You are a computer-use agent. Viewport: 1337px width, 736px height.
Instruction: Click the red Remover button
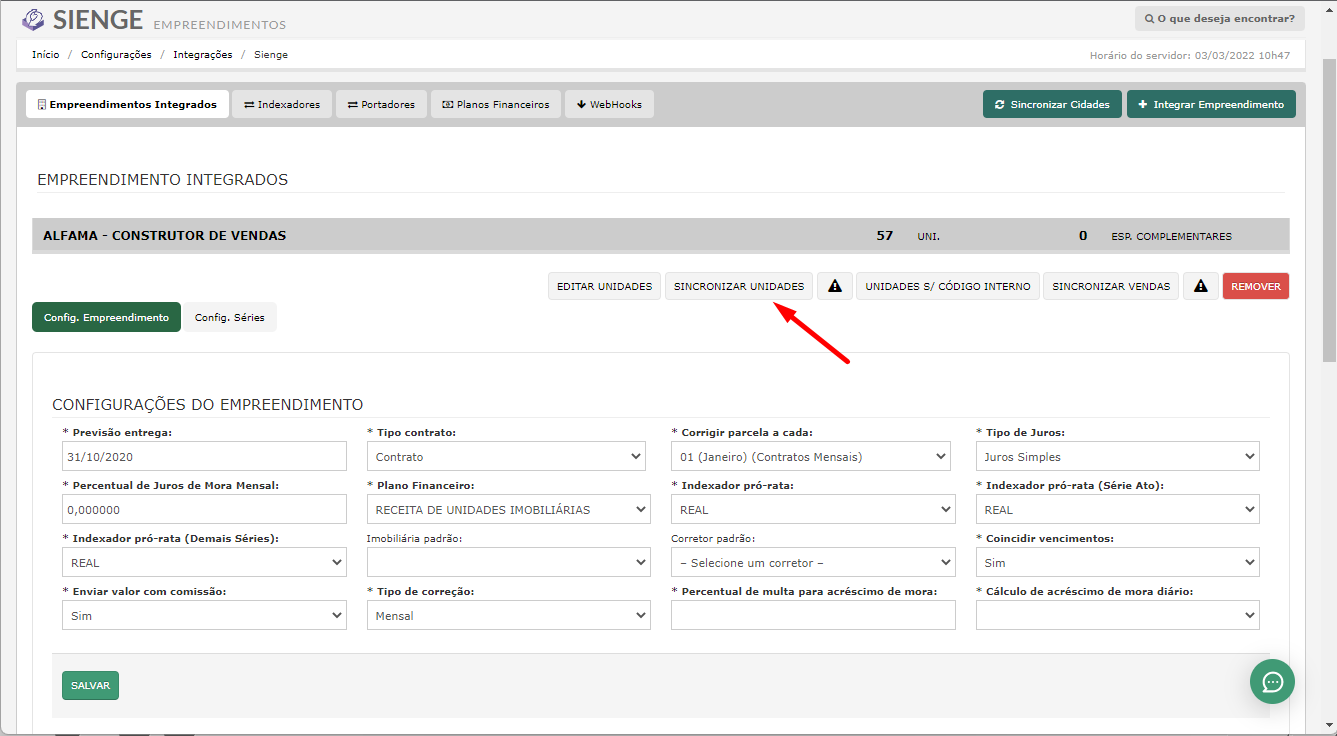point(1256,286)
